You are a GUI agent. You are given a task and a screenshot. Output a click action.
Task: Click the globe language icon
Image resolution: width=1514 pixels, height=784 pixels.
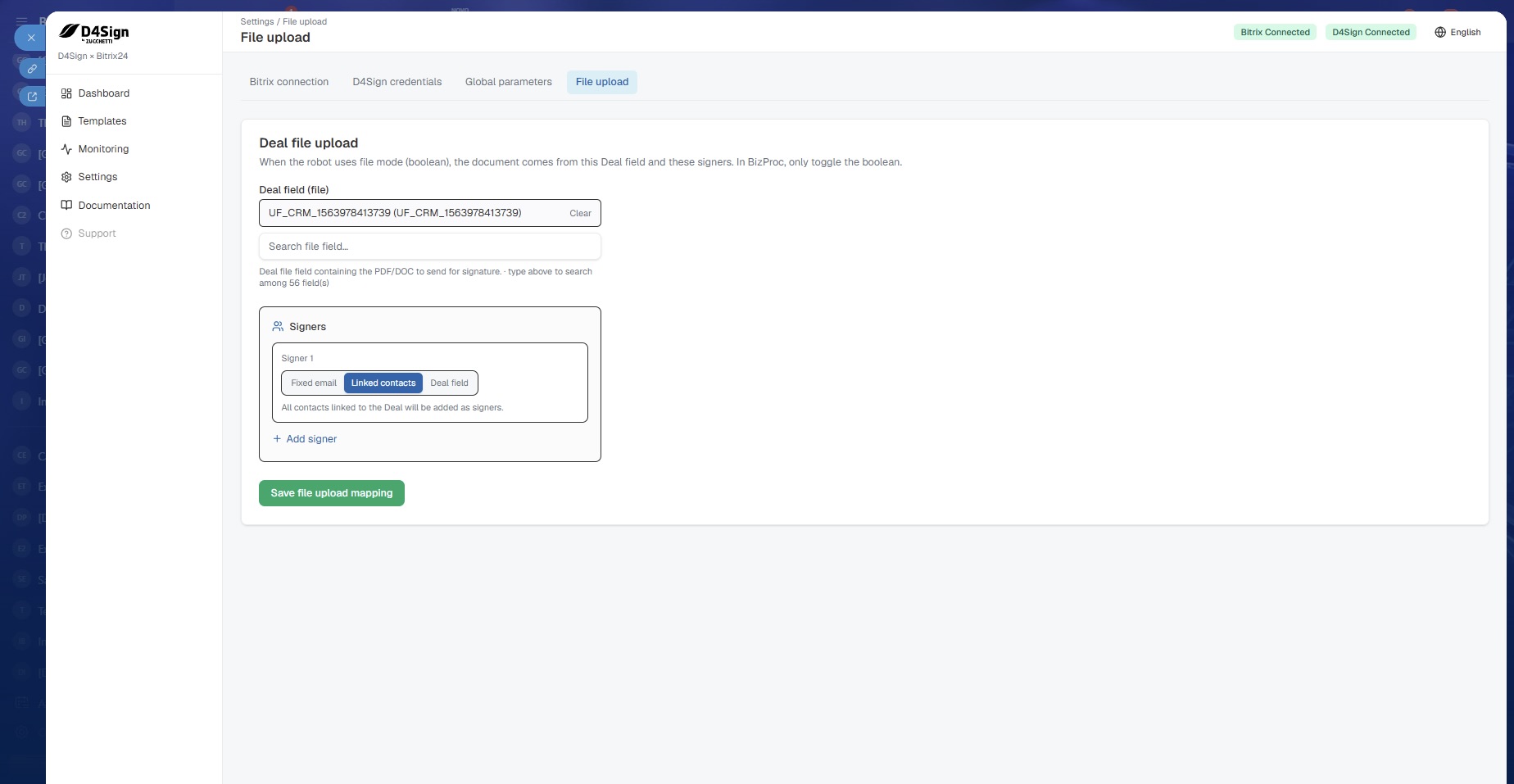(1440, 33)
